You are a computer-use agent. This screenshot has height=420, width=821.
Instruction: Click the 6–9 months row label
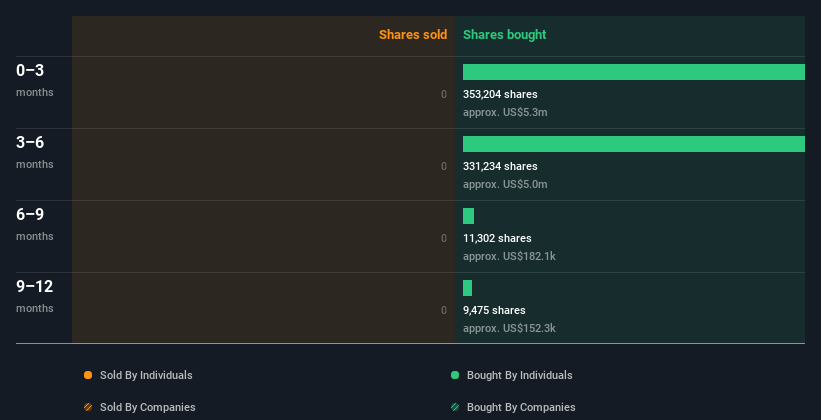coord(35,224)
